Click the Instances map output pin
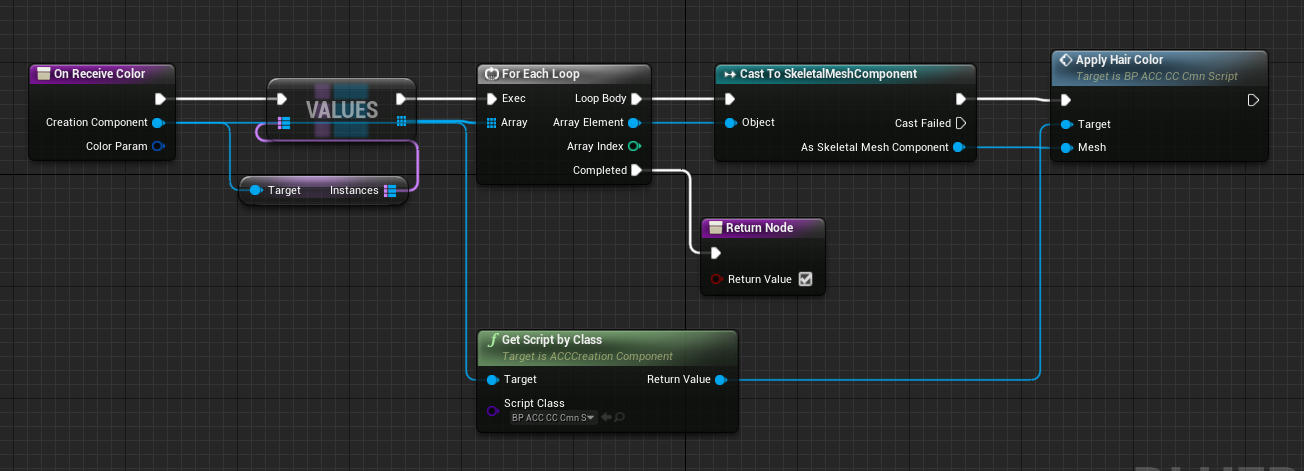1304x471 pixels. (x=389, y=190)
